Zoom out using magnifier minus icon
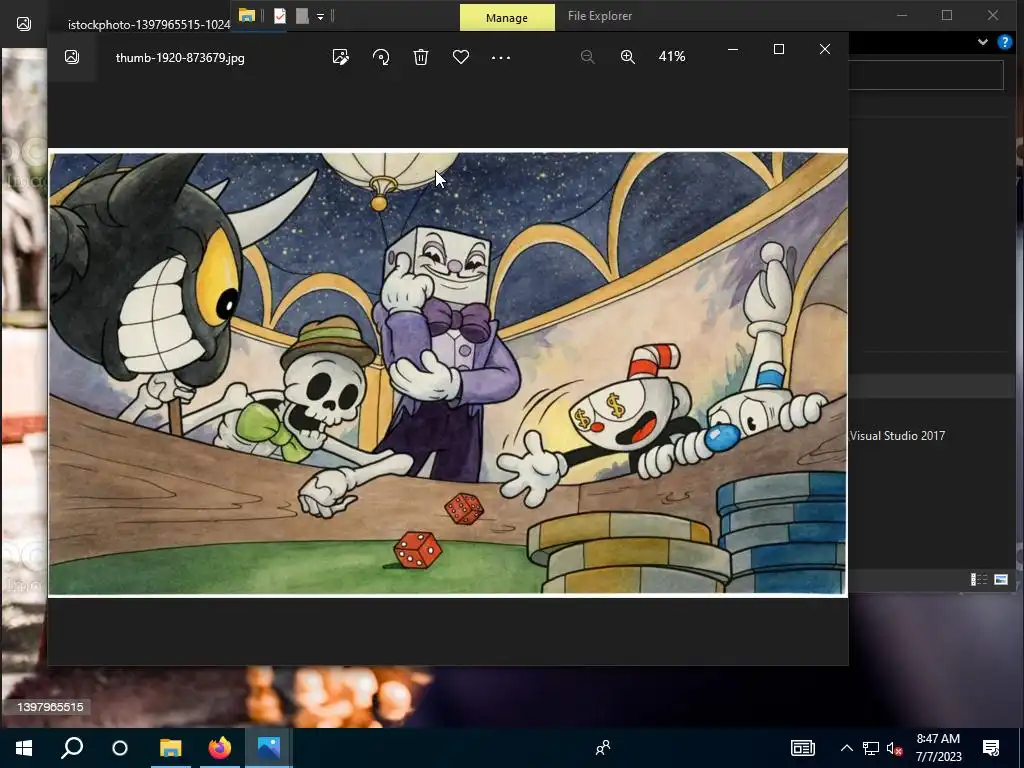This screenshot has width=1024, height=768. click(587, 57)
